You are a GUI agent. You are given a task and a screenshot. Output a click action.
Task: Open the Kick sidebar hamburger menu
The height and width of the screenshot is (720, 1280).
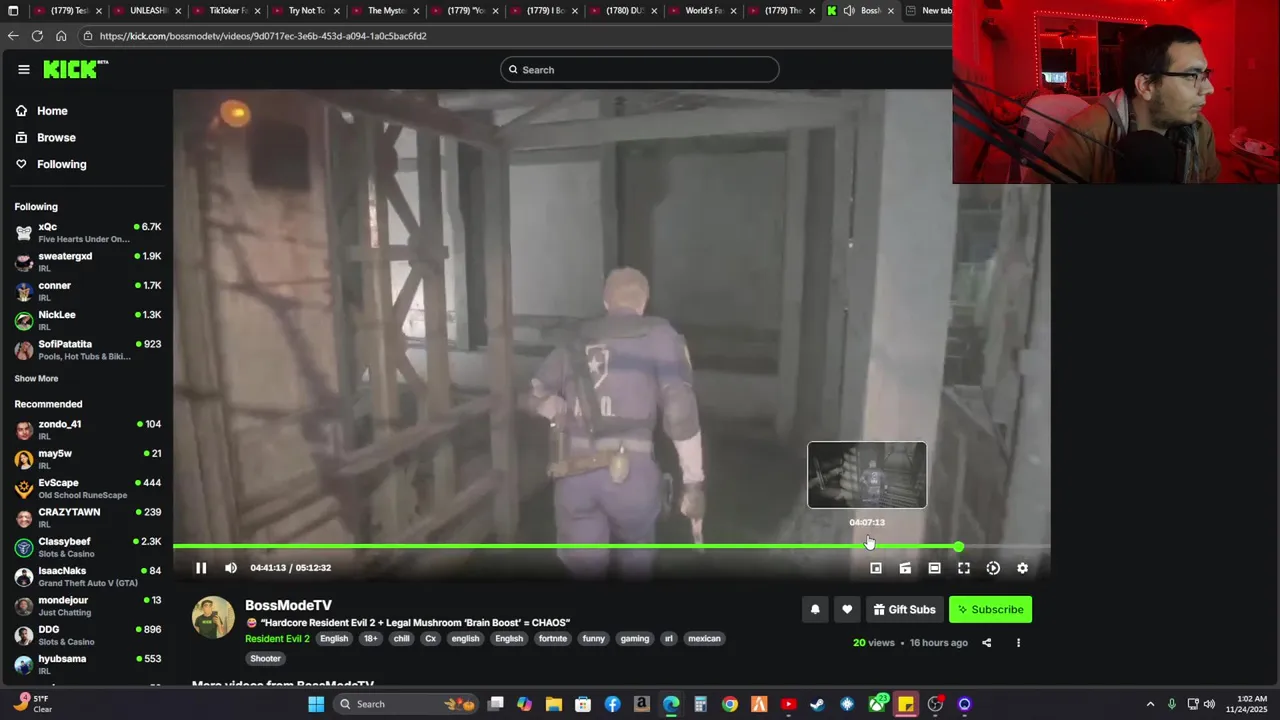click(x=23, y=69)
